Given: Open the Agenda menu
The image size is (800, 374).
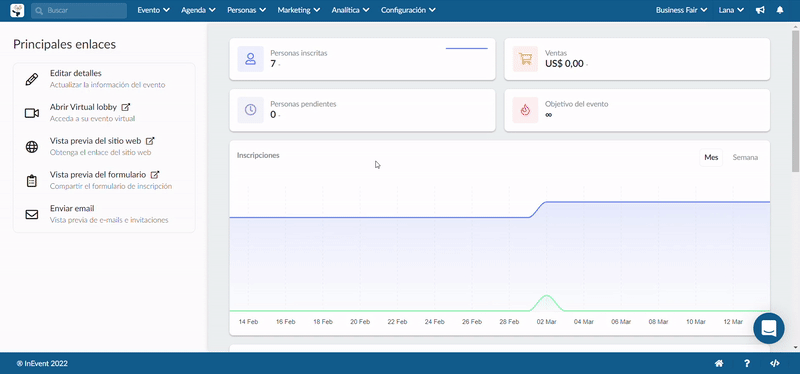Looking at the screenshot, I should pyautogui.click(x=198, y=10).
